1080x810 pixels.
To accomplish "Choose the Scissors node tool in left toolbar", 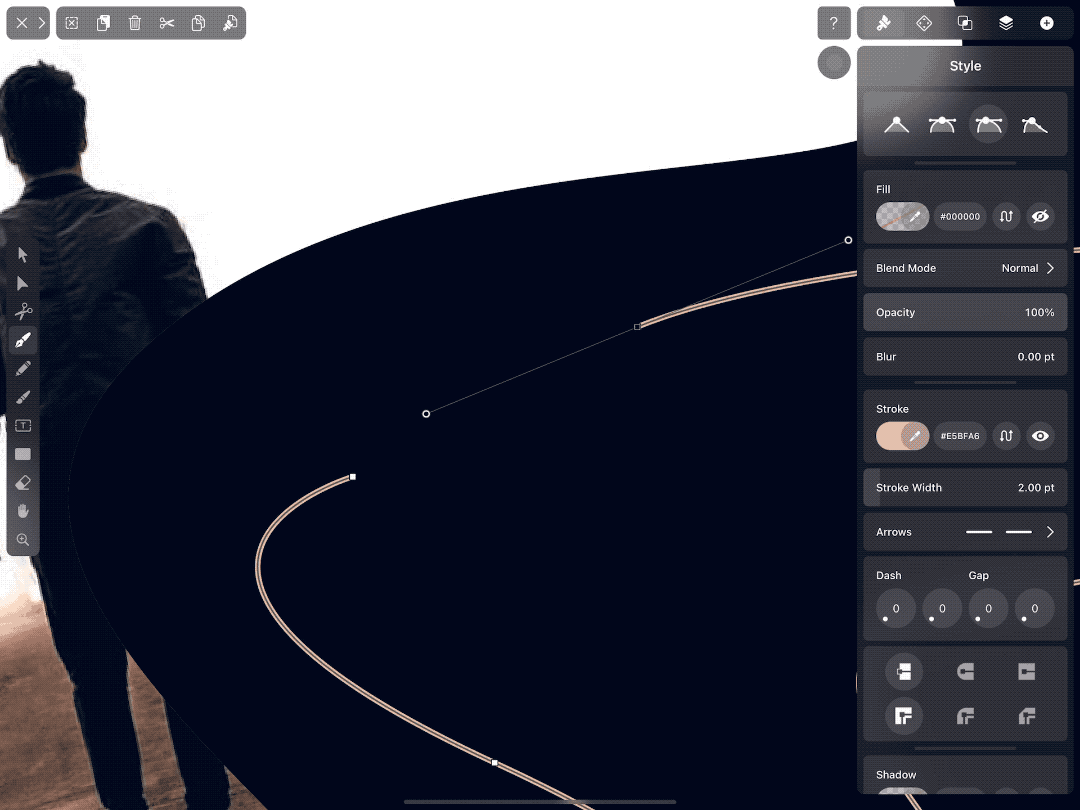I will tap(23, 311).
